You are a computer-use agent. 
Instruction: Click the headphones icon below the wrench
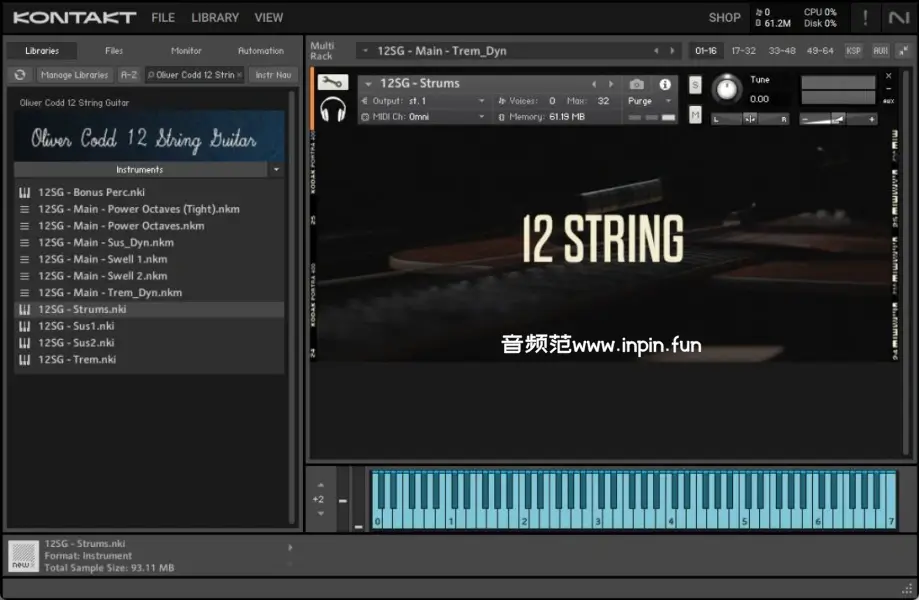tap(333, 109)
